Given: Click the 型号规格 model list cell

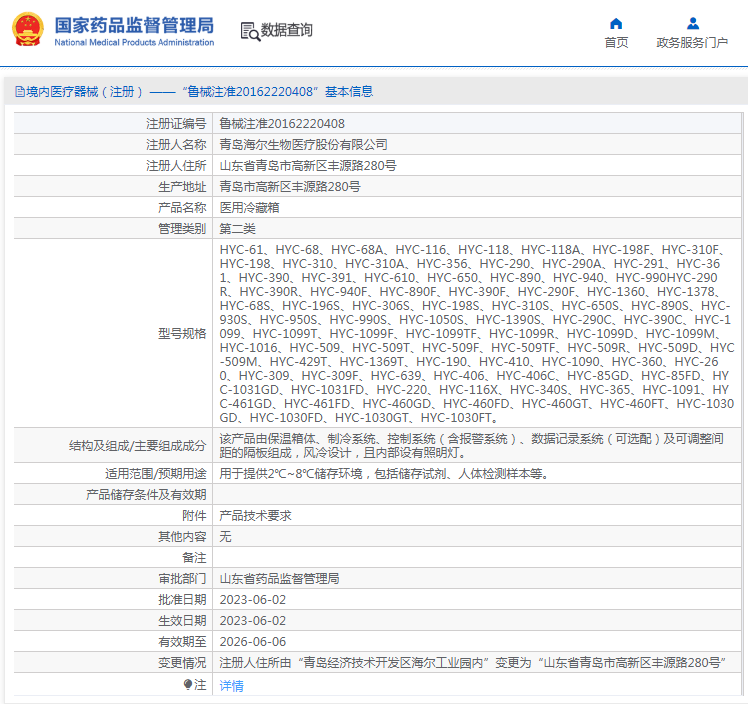Looking at the screenshot, I should (477, 333).
